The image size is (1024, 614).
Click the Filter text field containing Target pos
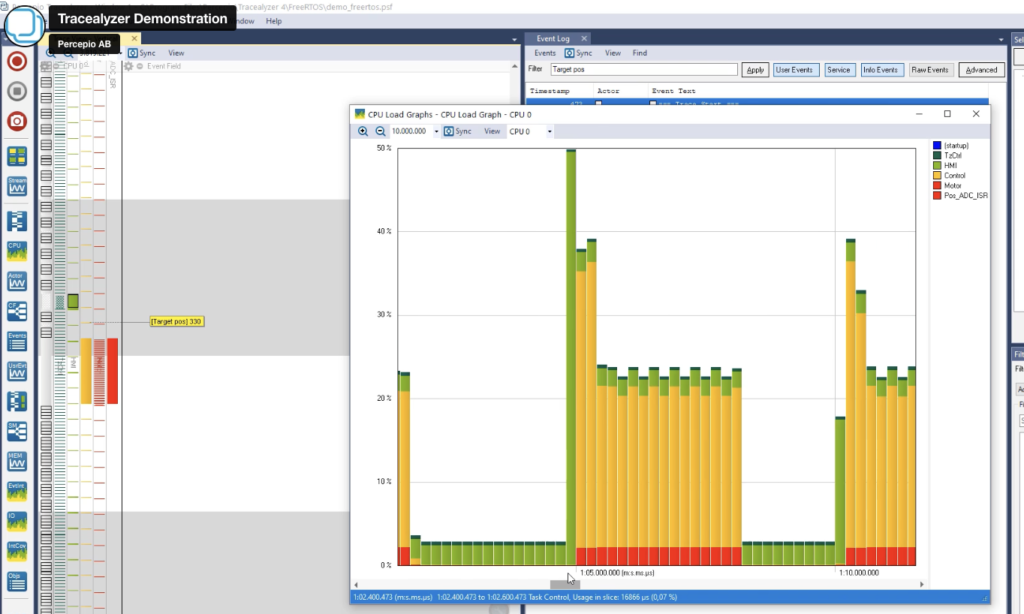(644, 69)
